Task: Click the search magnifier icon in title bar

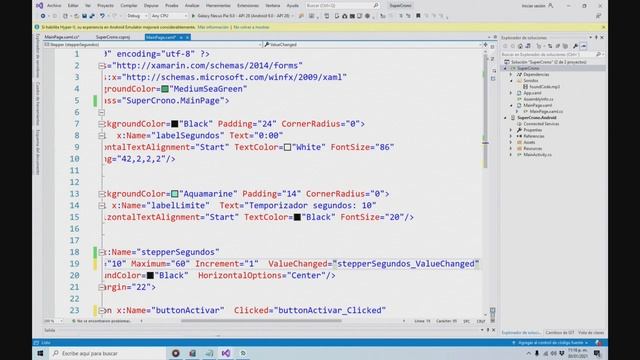Action: coord(376,6)
